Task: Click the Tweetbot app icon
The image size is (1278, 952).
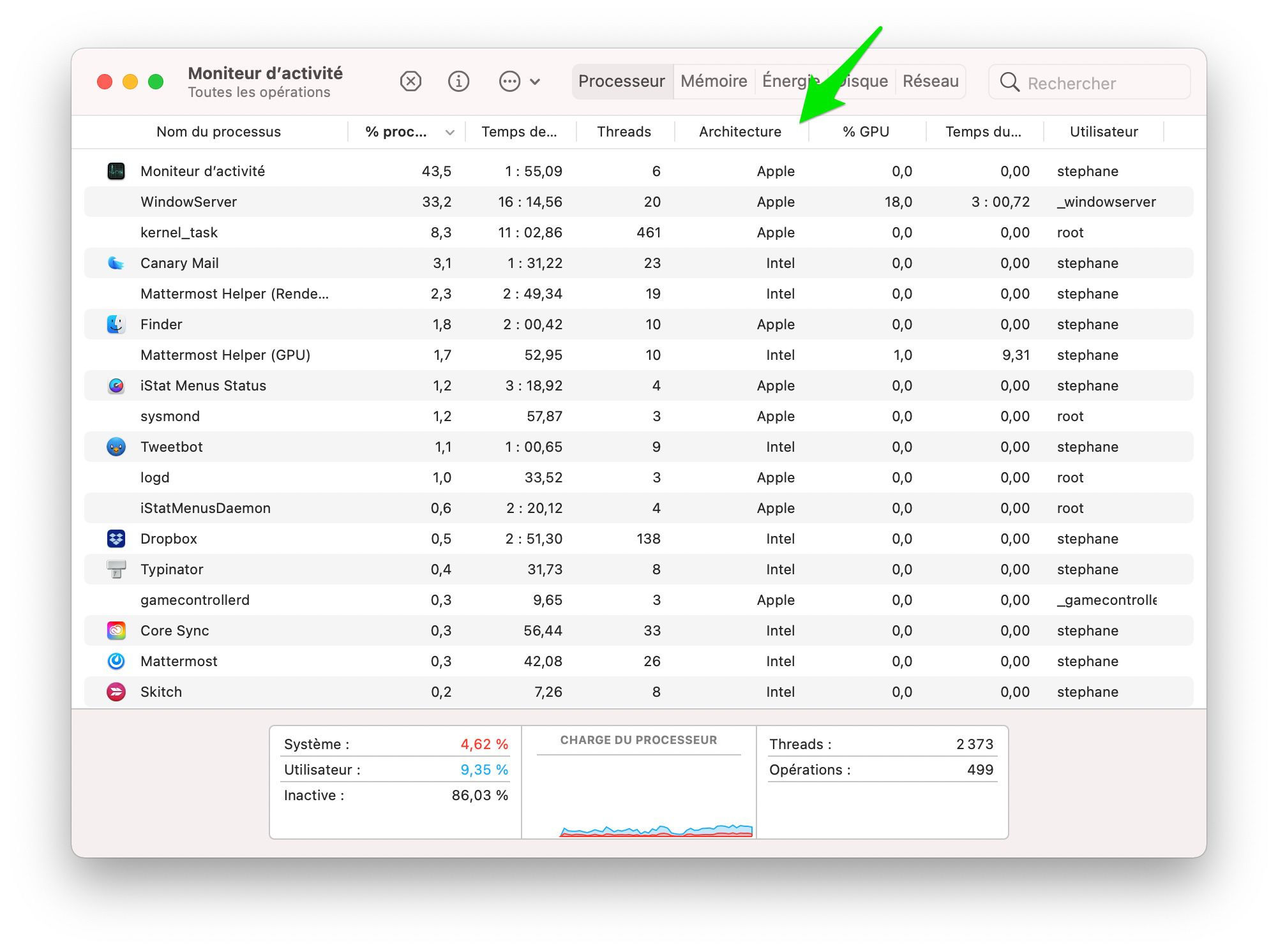Action: 116,447
